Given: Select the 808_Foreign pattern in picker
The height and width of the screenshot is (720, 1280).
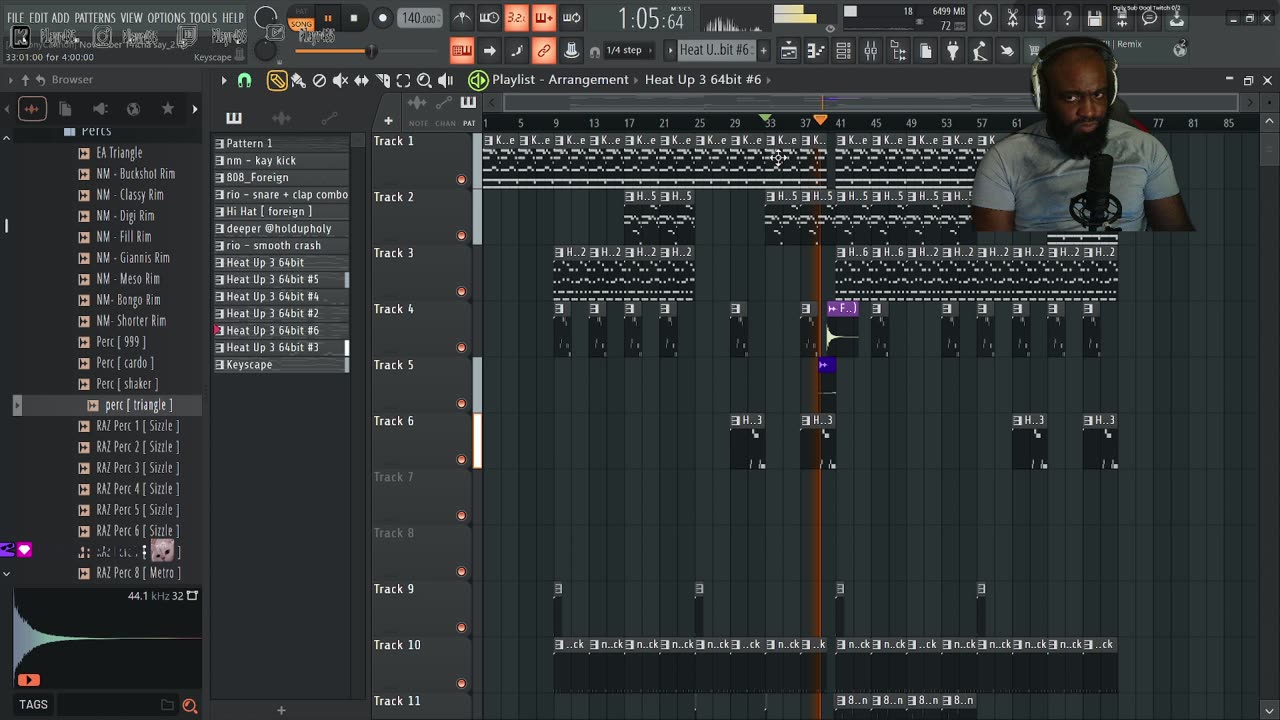Looking at the screenshot, I should click(280, 178).
